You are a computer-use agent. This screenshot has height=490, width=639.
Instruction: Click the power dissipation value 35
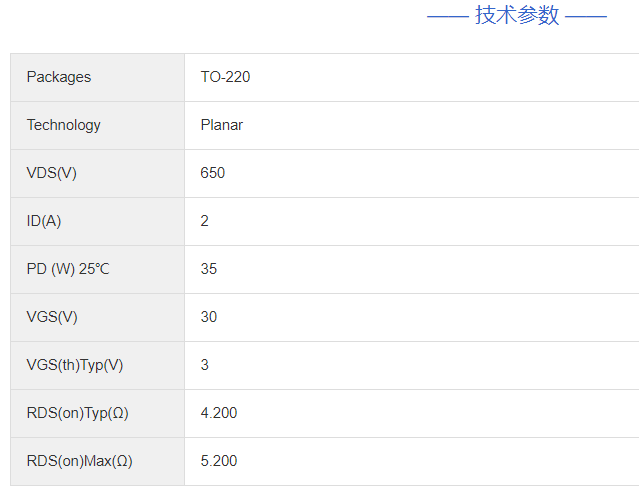(x=209, y=269)
